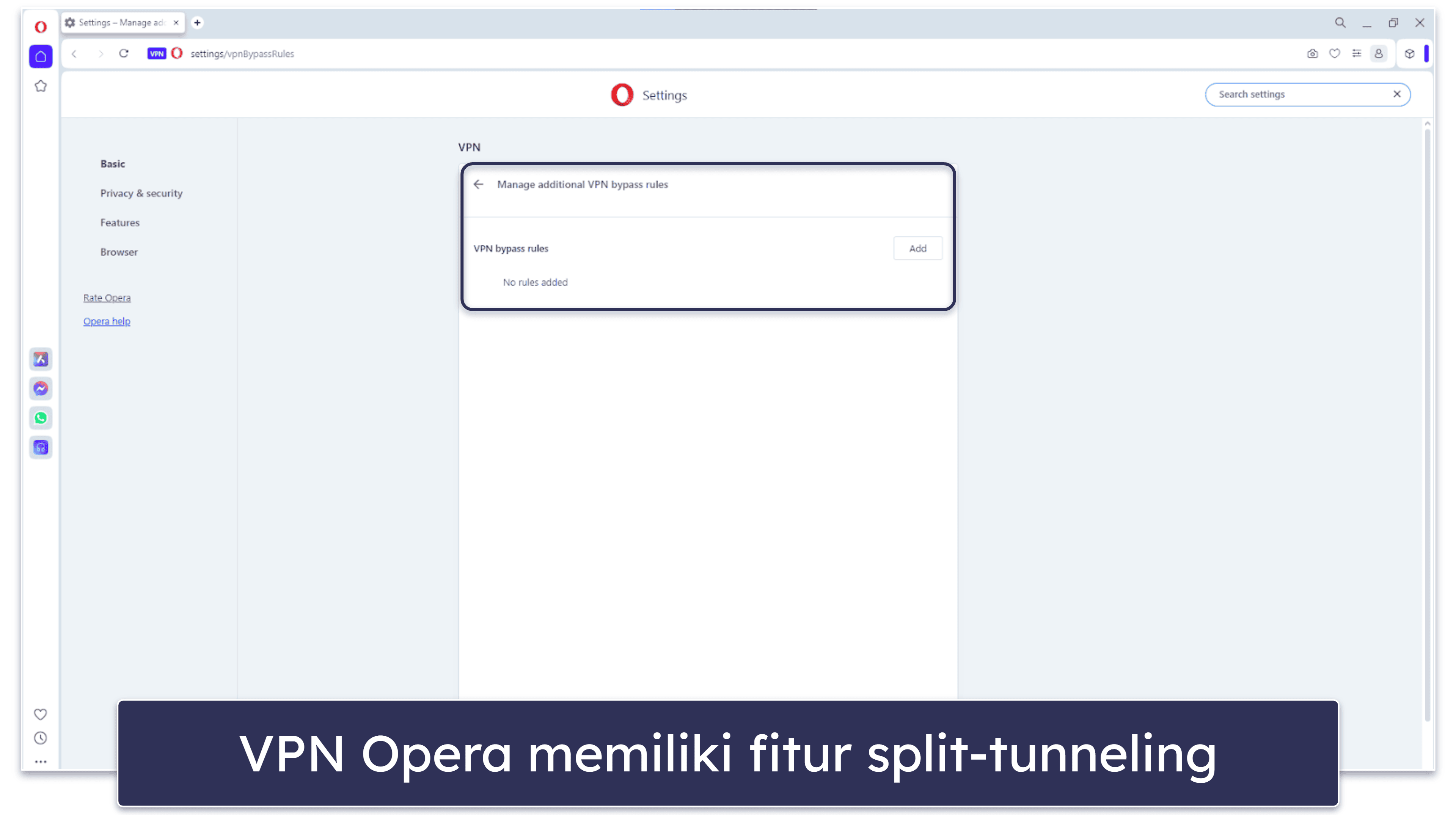Bookmark page with the heart icon
This screenshot has width=1456, height=815.
(x=1335, y=54)
